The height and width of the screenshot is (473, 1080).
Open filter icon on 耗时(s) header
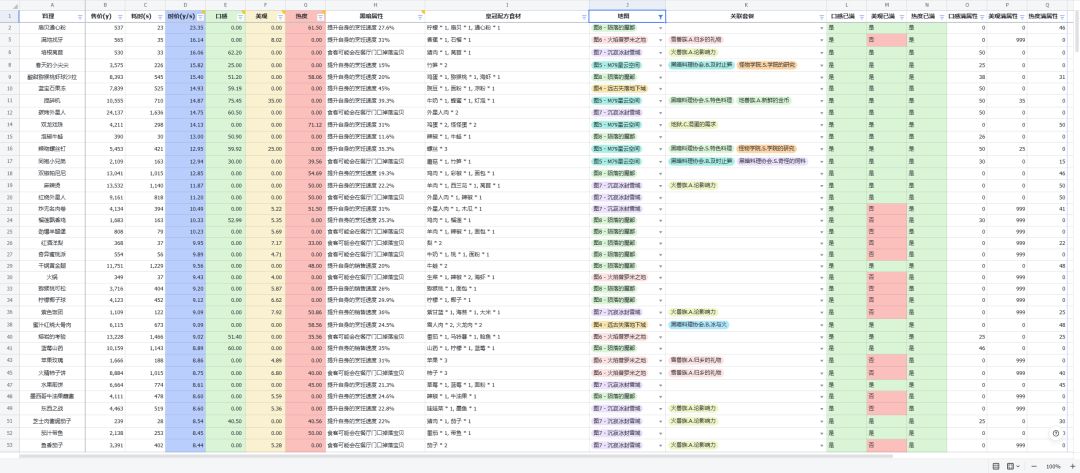tap(160, 16)
